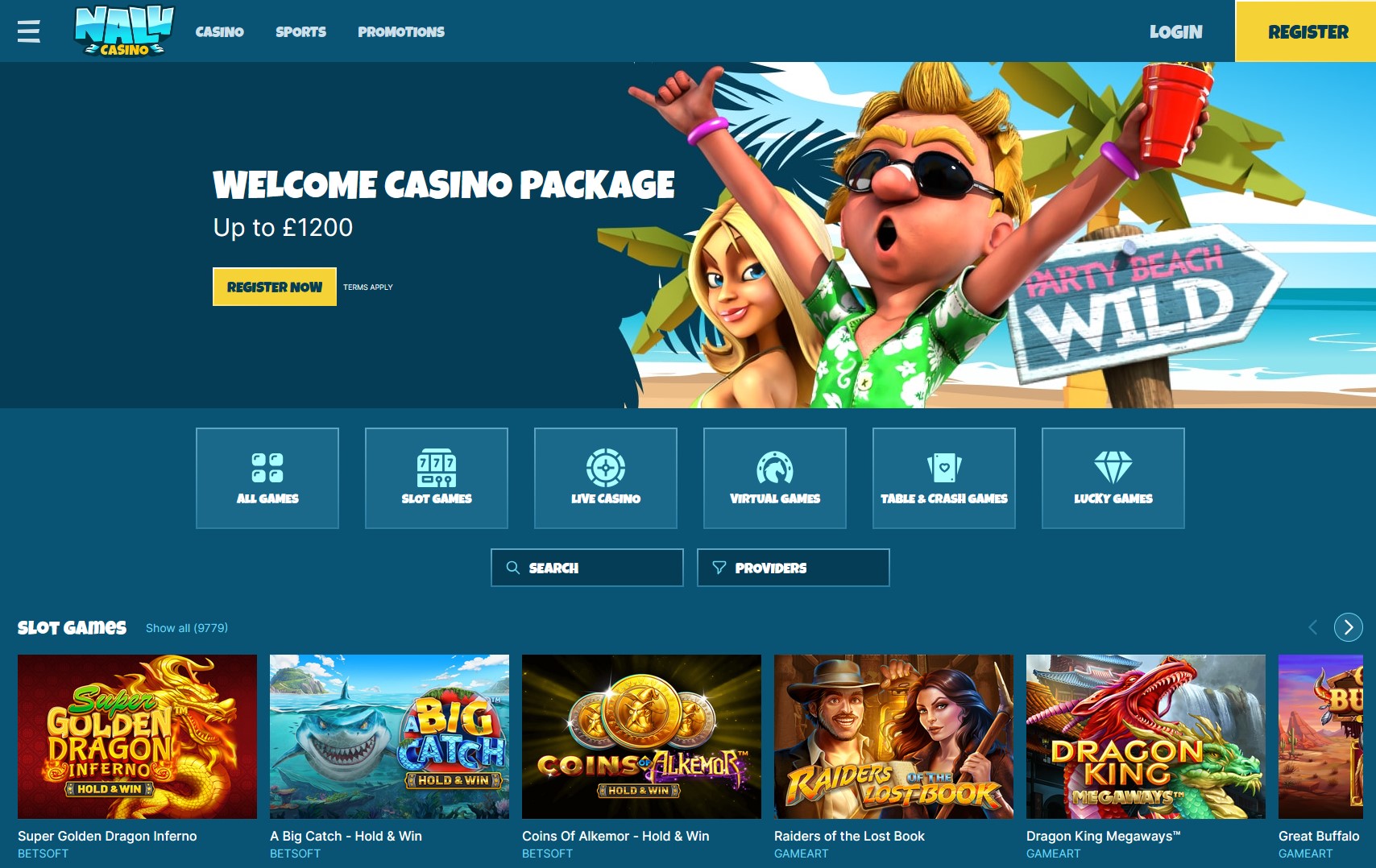Click Register Now on welcome banner
The height and width of the screenshot is (868, 1376).
point(275,287)
